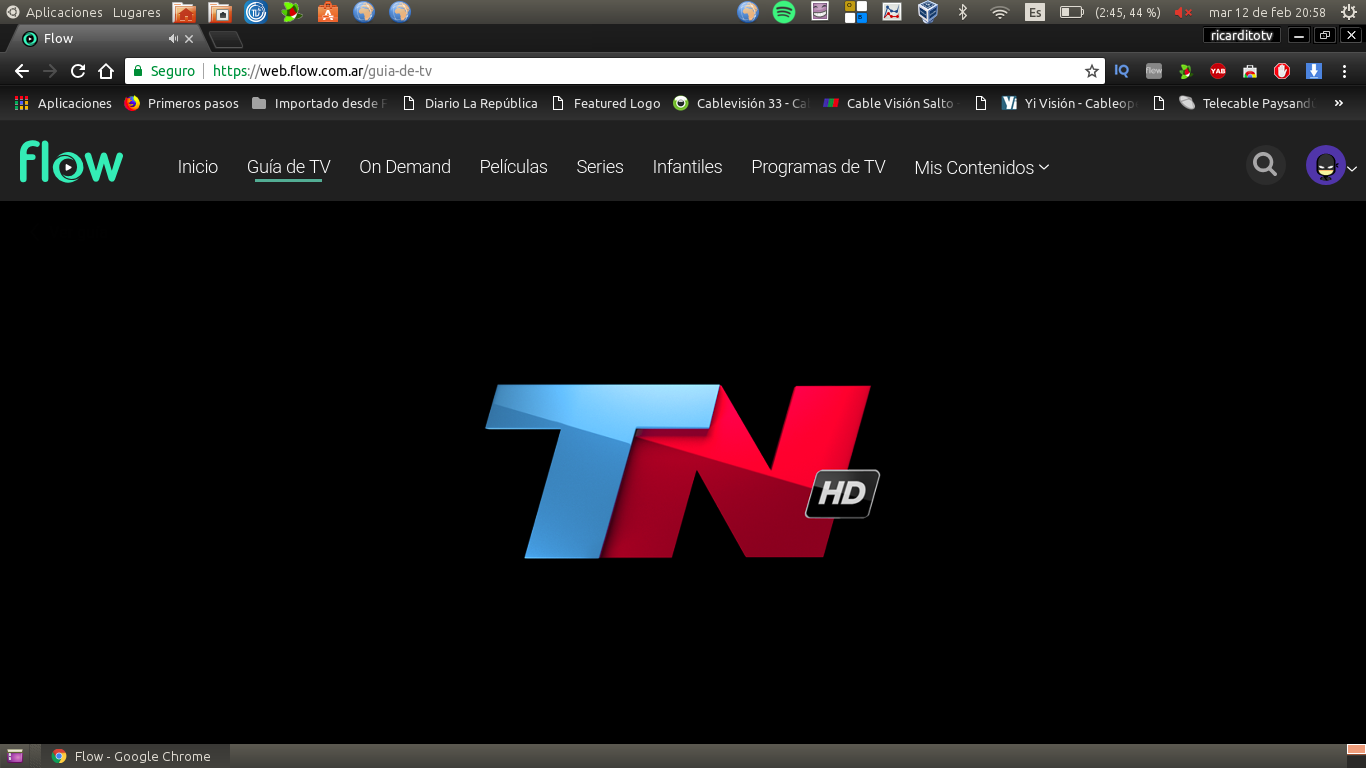Open the Cable Visión Salto bookmark

click(x=891, y=103)
